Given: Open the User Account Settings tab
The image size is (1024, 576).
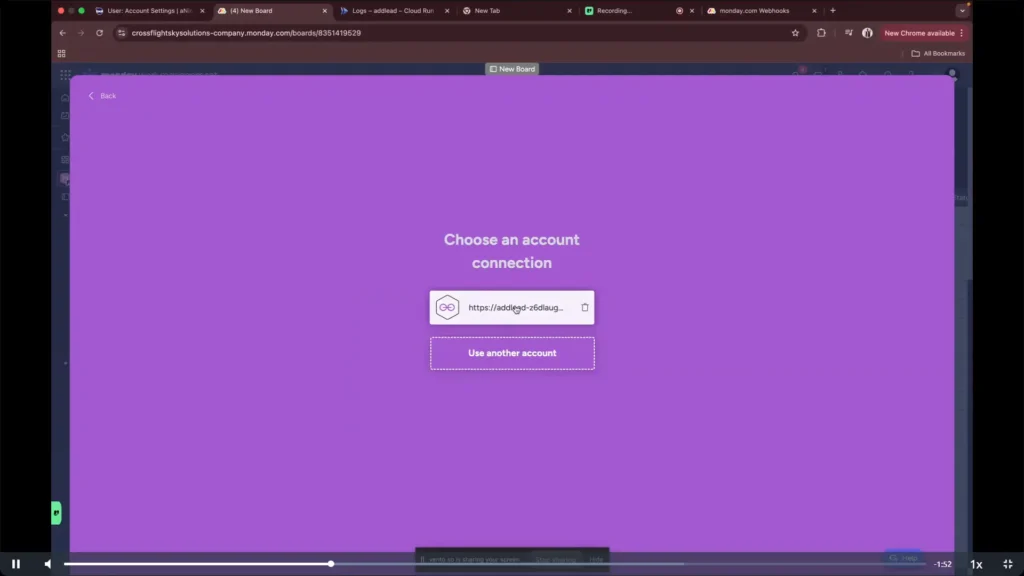Looking at the screenshot, I should coord(150,11).
